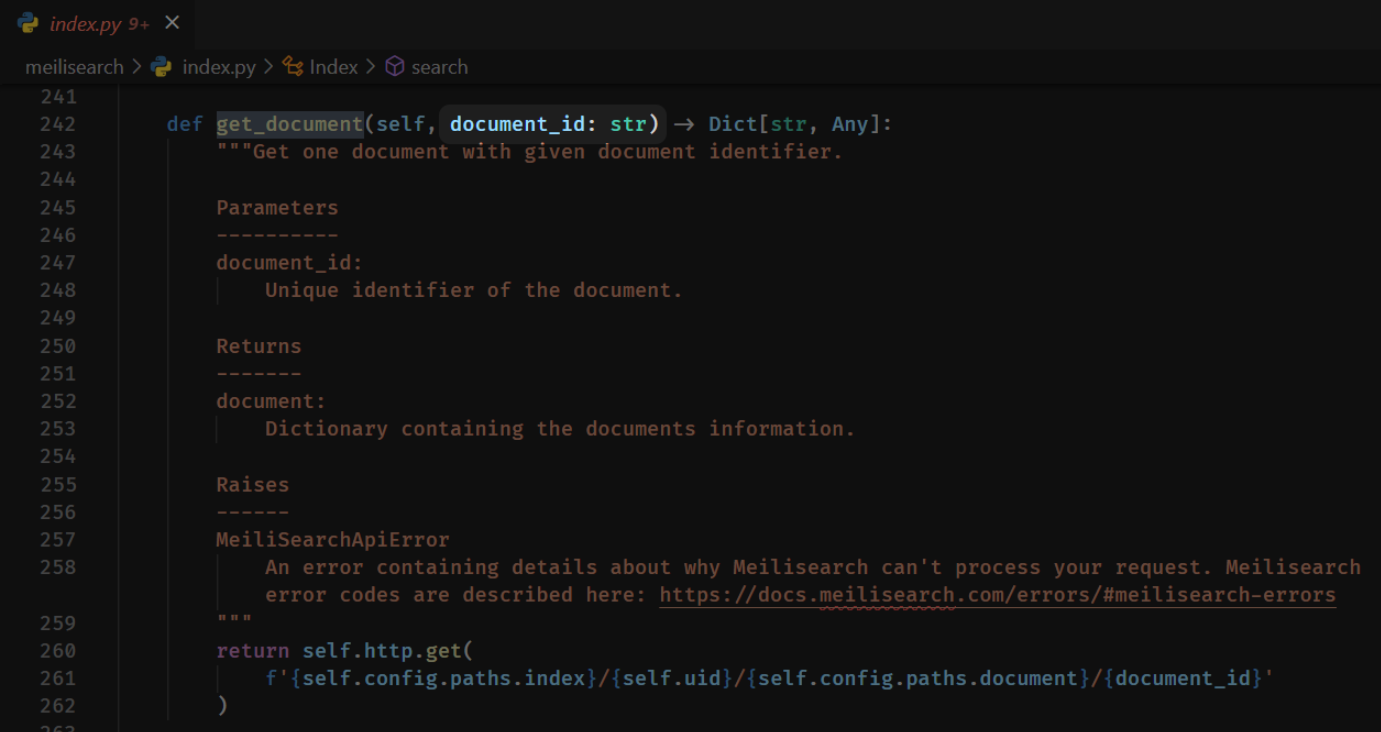
Task: Click the get_document function name
Action: (290, 124)
